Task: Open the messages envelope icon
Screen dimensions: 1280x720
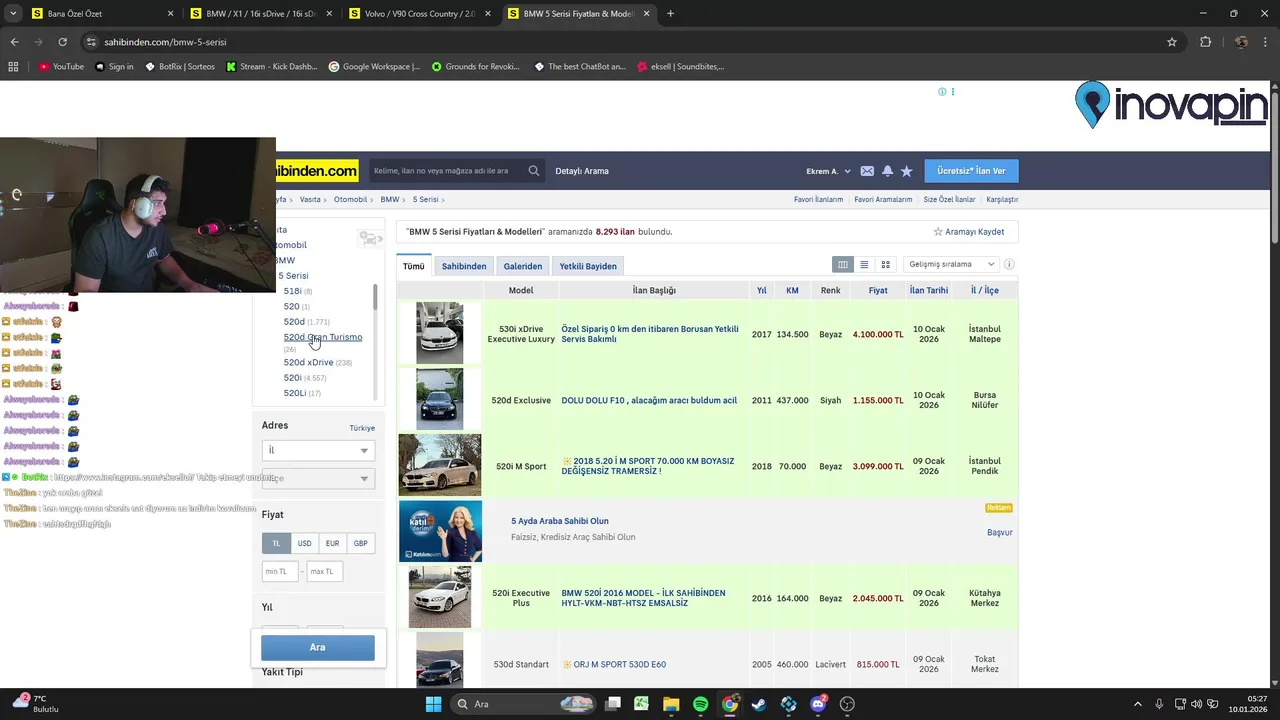Action: [867, 171]
